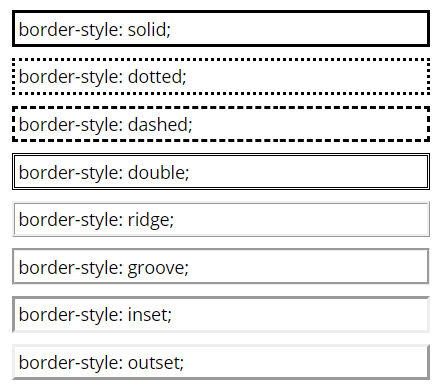The image size is (440, 388).
Task: Click the text 'border-style: solid;'
Action: pos(95,30)
